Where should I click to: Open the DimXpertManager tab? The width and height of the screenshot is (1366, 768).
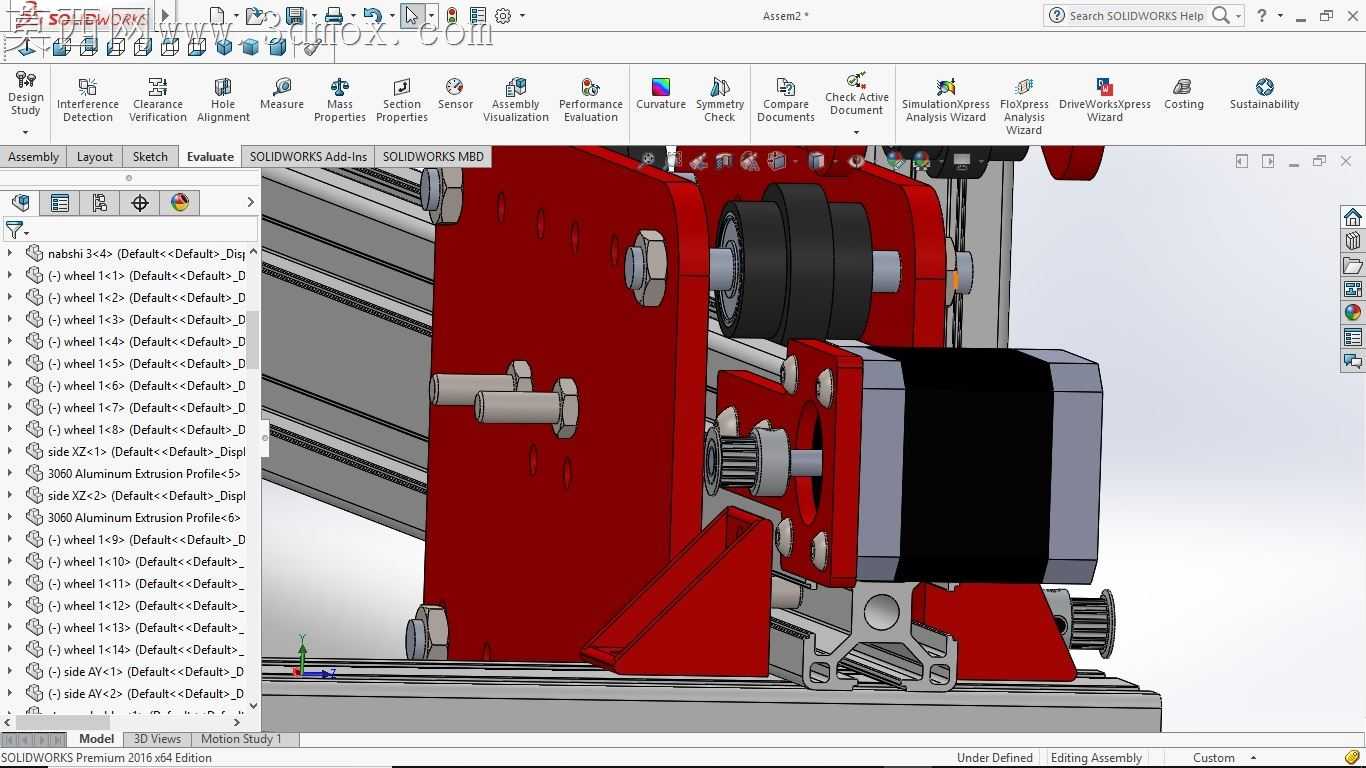click(x=140, y=203)
